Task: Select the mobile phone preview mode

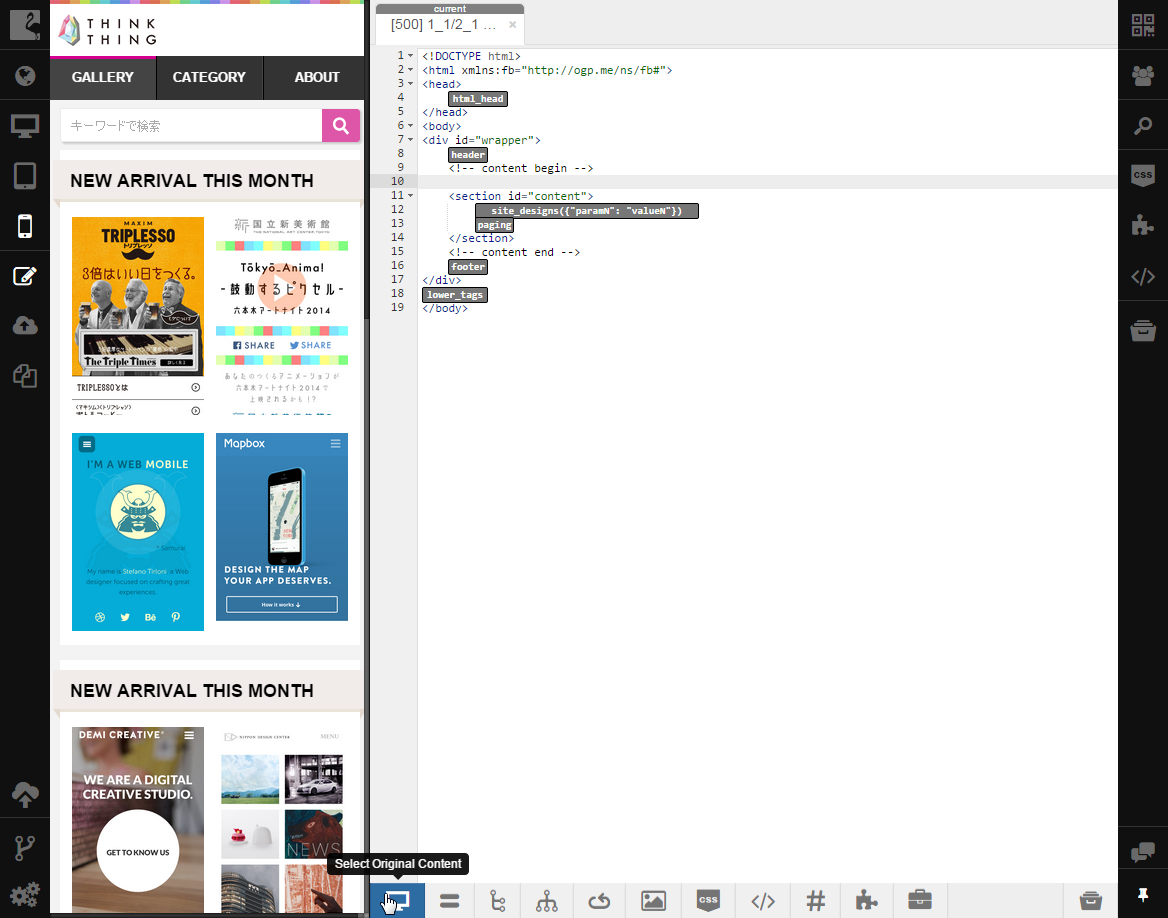Action: (25, 226)
